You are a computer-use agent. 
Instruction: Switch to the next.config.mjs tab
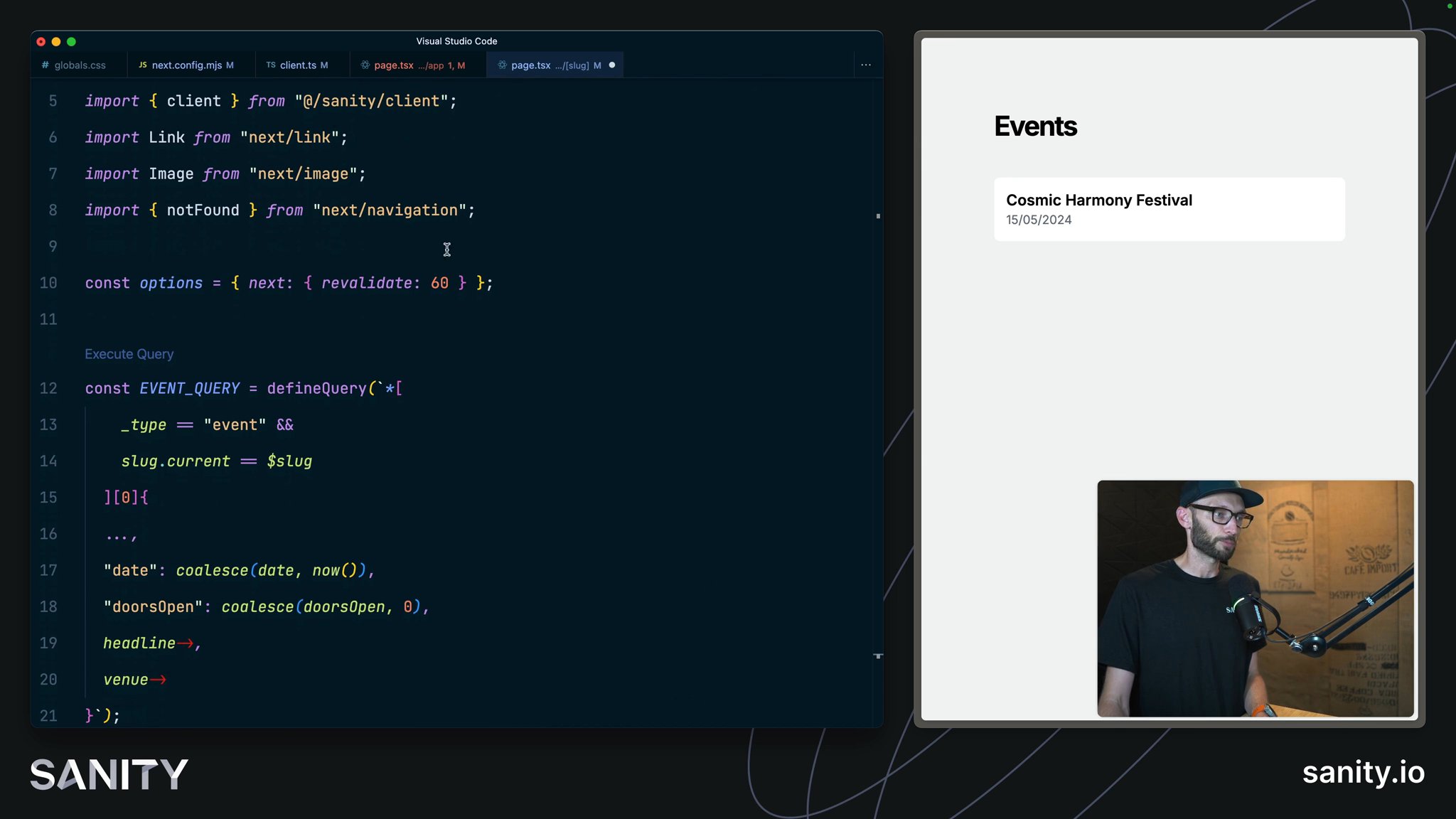[192, 65]
